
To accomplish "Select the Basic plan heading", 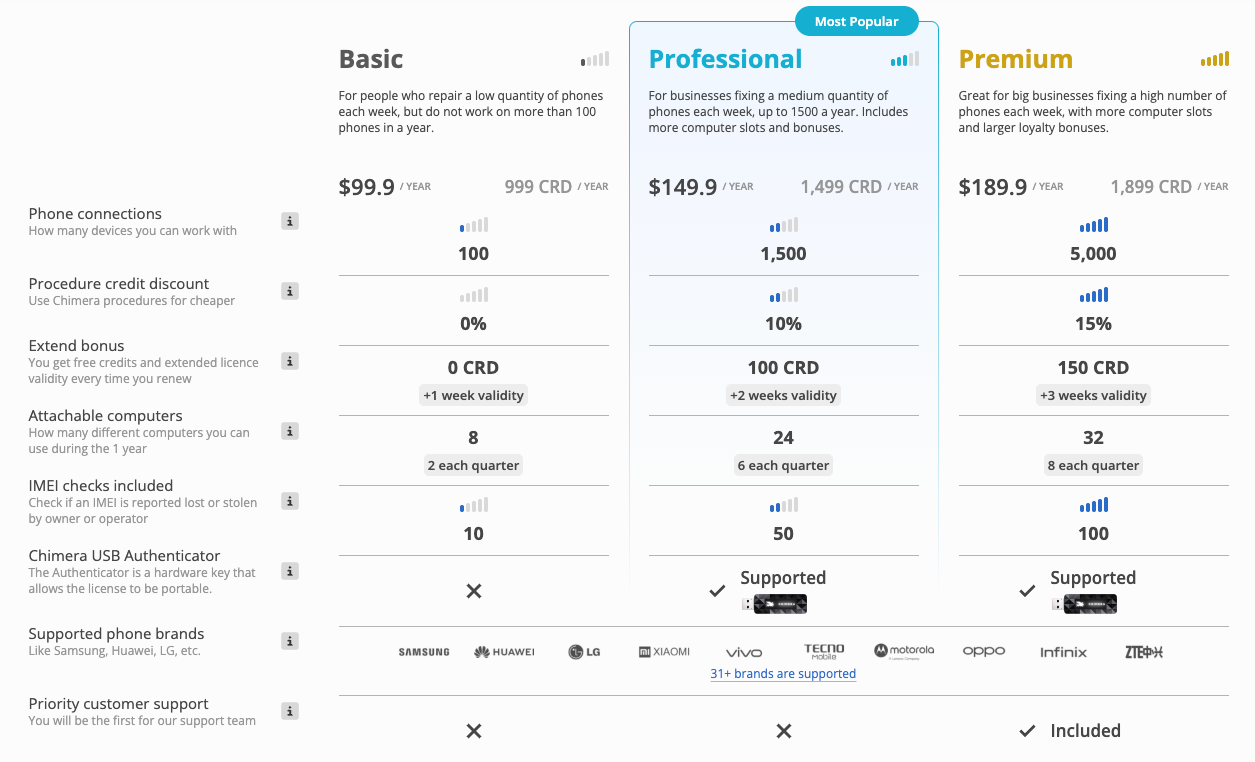I will point(370,59).
